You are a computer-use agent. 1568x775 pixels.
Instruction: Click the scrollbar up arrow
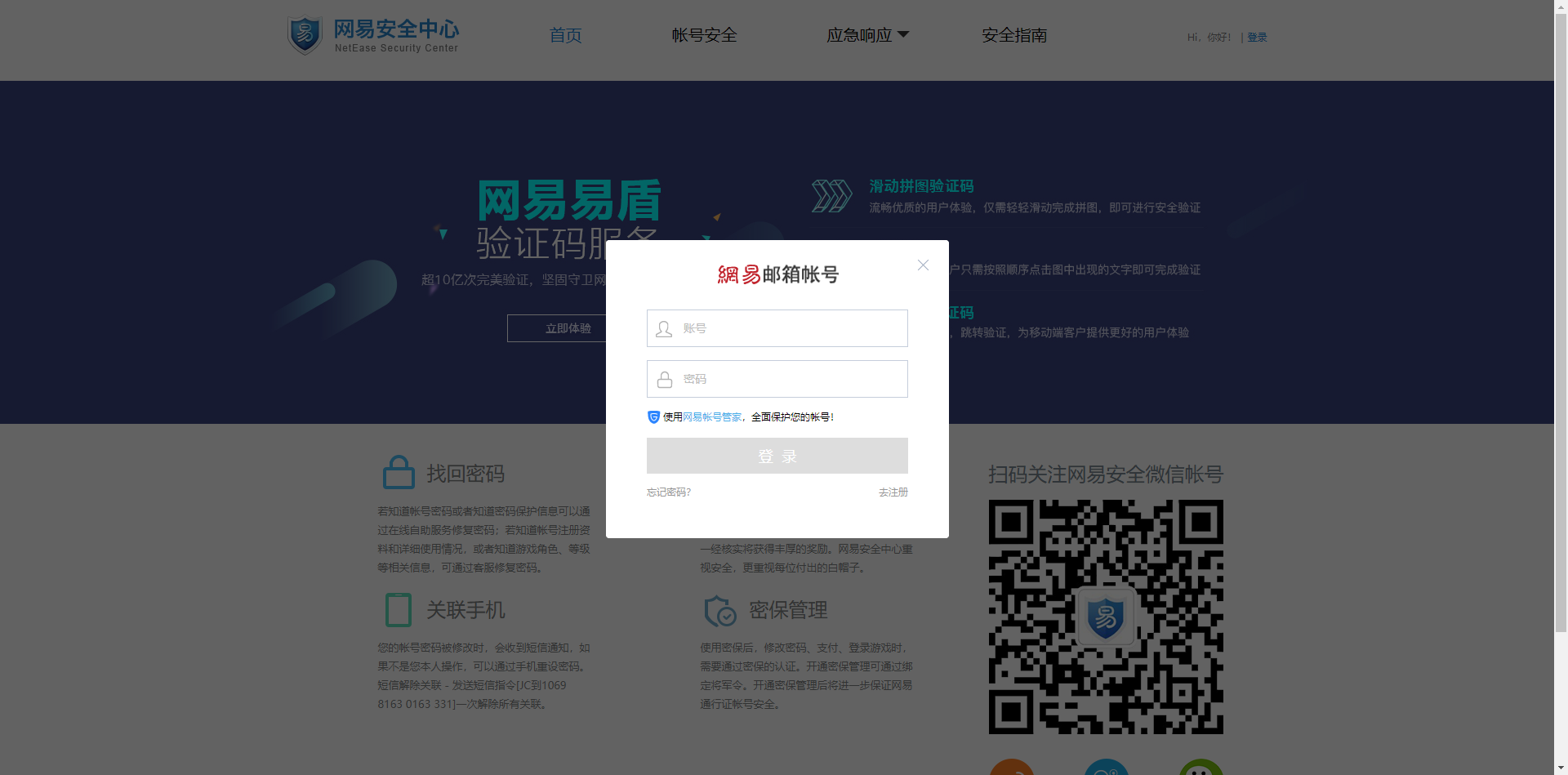pyautogui.click(x=1561, y=7)
